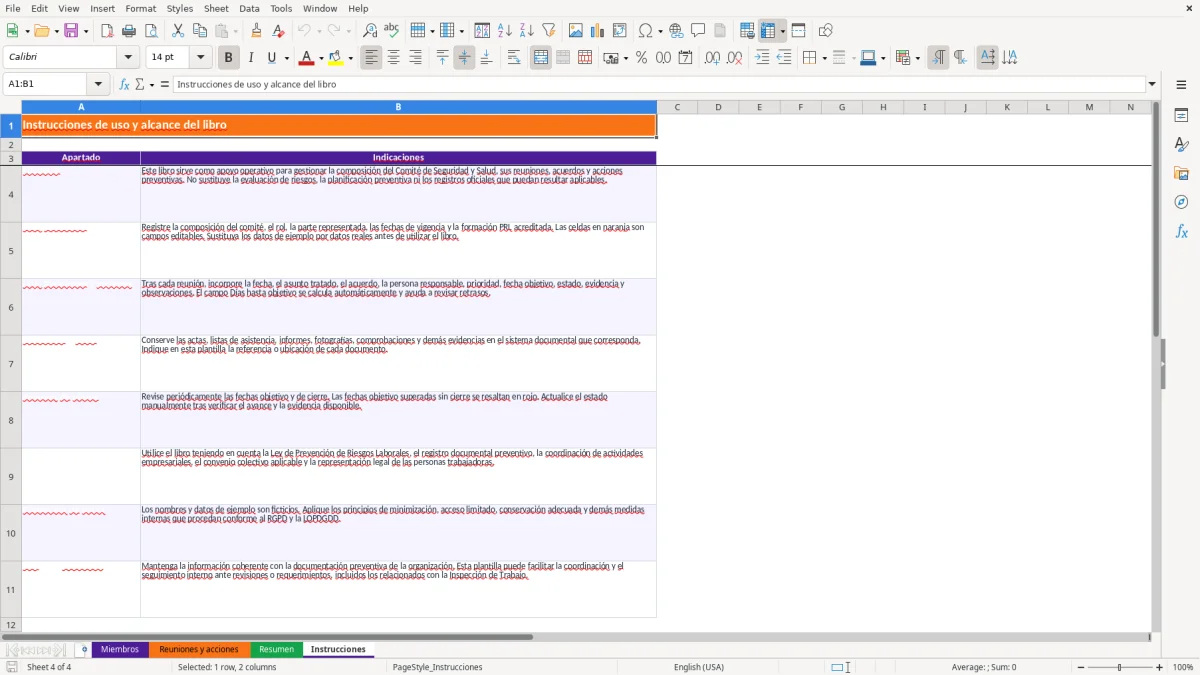
Task: Toggle Center Vertically alignment
Action: (x=464, y=58)
